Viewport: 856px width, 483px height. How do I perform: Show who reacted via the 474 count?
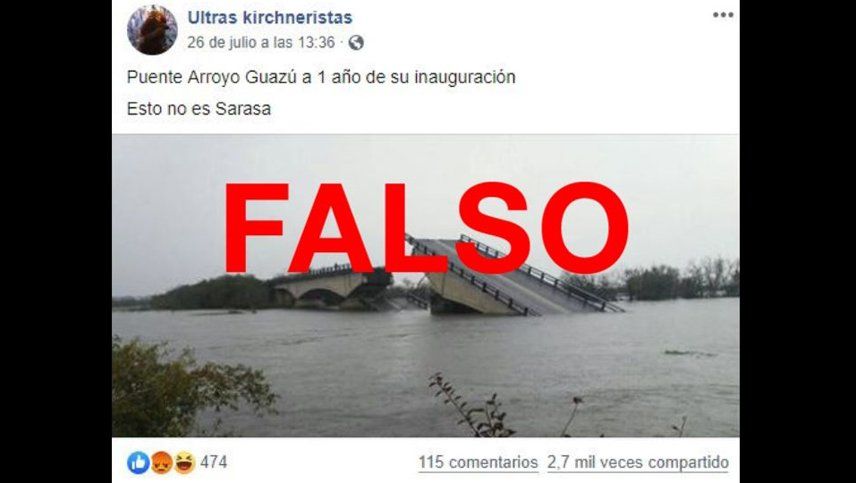point(213,463)
